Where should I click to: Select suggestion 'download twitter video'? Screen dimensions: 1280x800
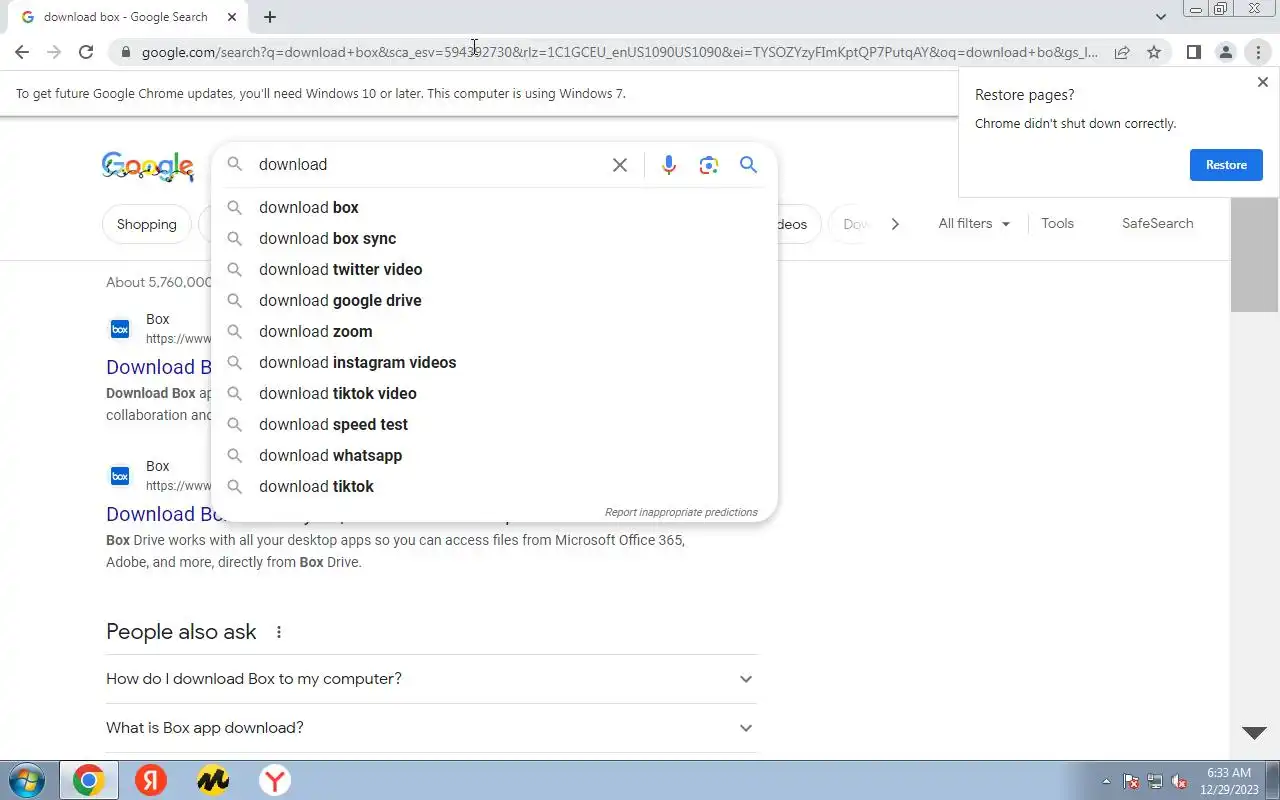(494, 269)
